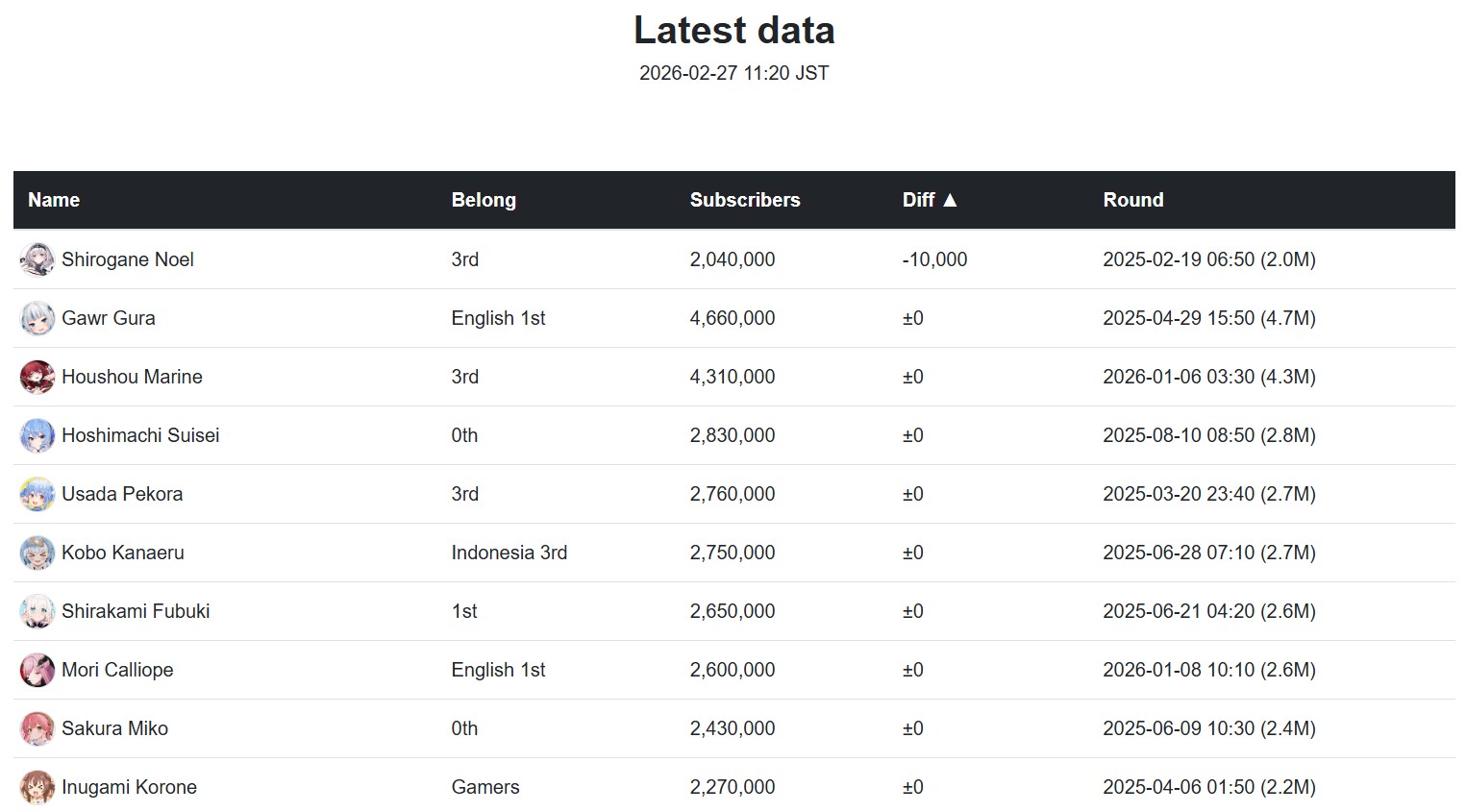Click round date 2025-06-09 10:30 (2.4M)
This screenshot has width=1466, height=812.
pyautogui.click(x=1209, y=728)
